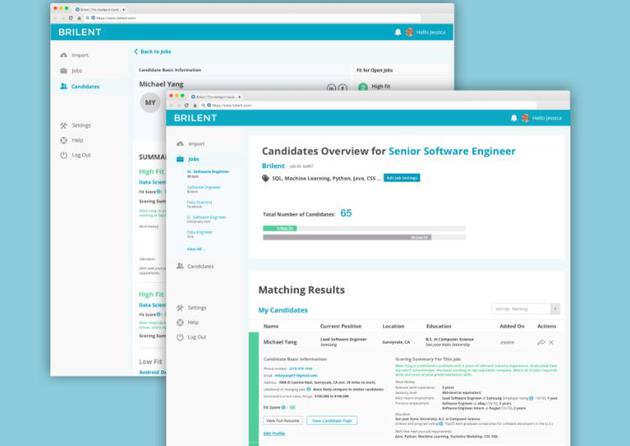Select Log Out in the front window sidebar
The width and height of the screenshot is (630, 446).
click(197, 337)
